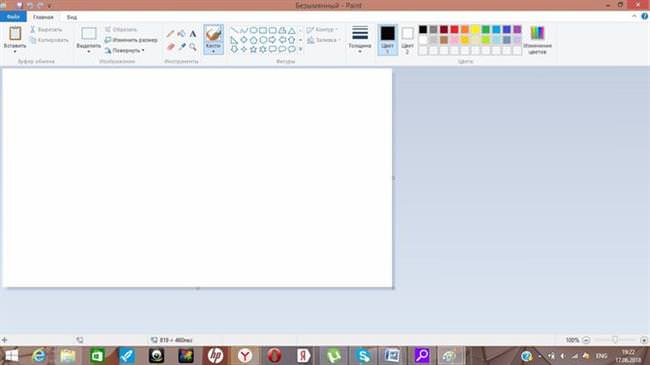Select the Magnifier tool

coord(193,47)
